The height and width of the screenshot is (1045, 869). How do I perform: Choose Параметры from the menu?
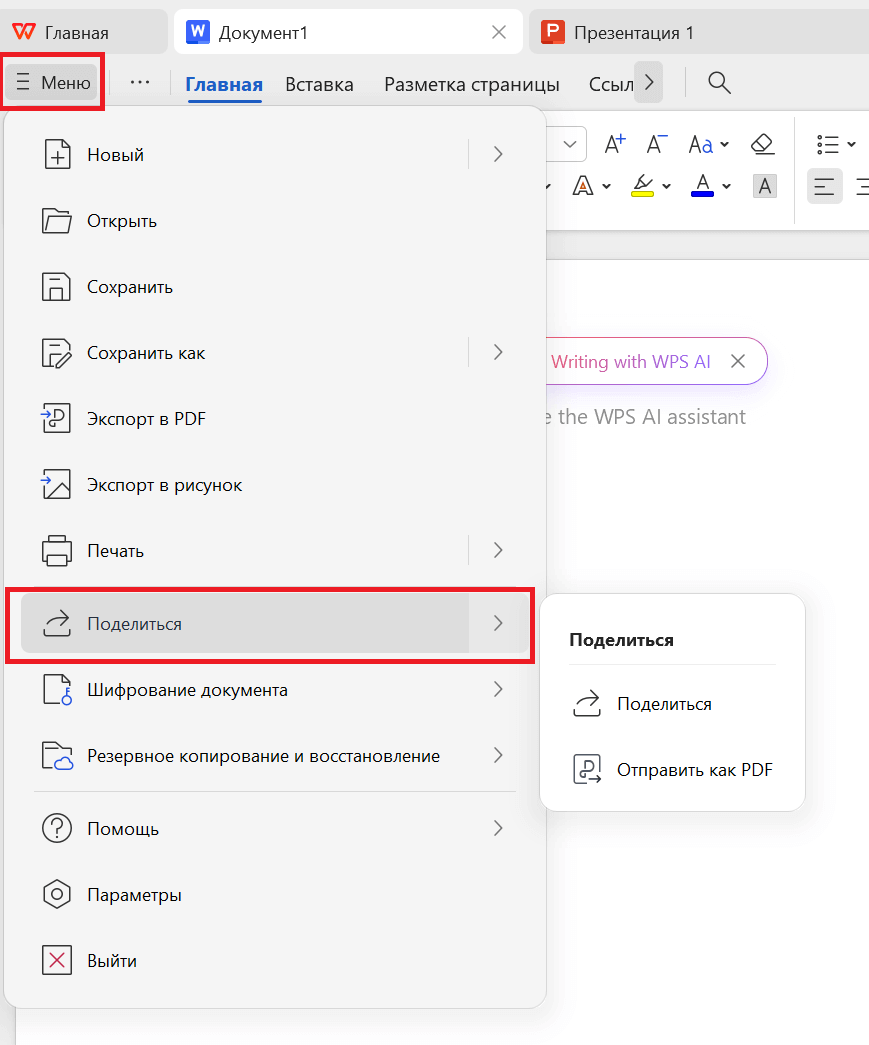(134, 895)
